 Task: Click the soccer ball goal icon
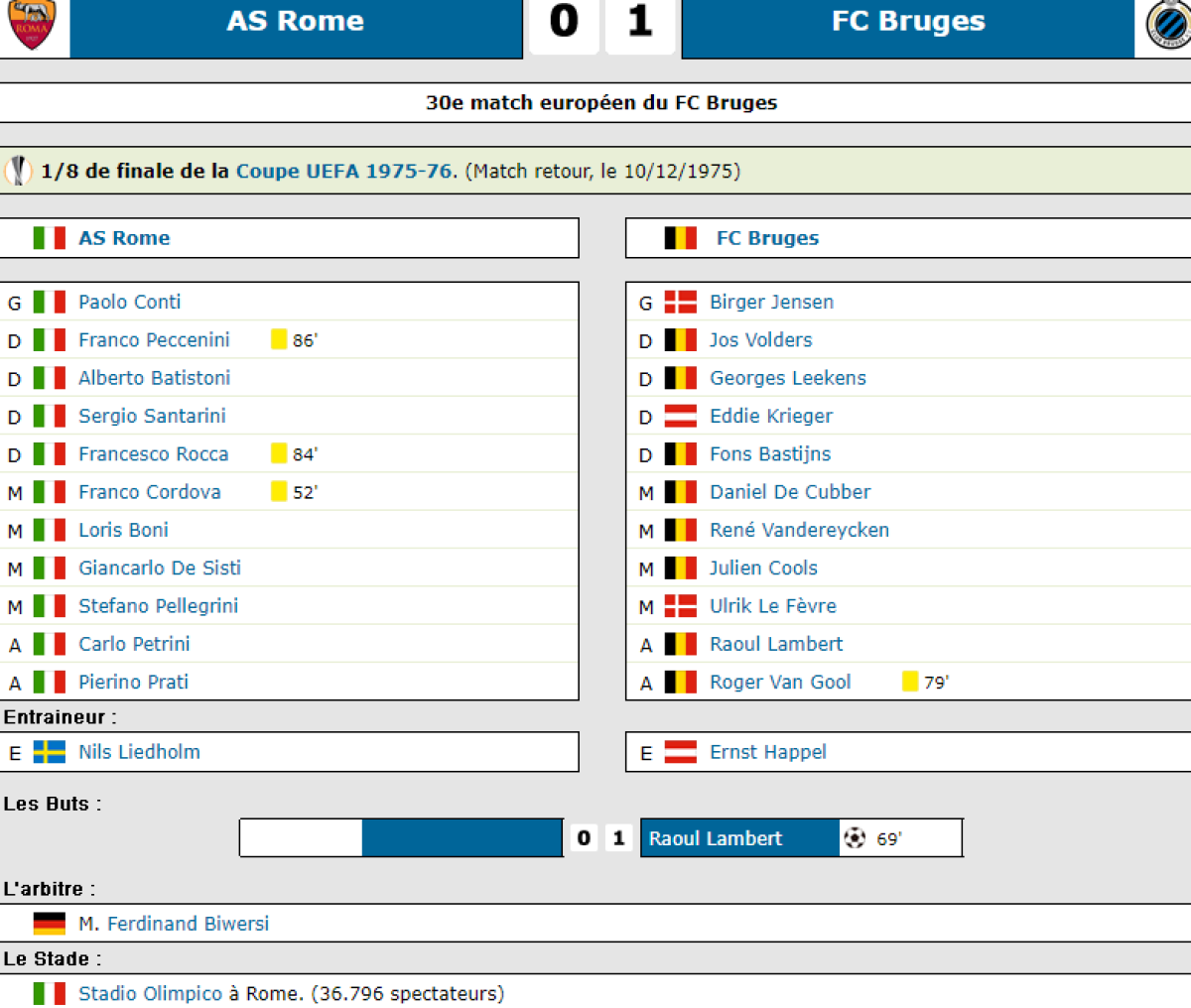pyautogui.click(x=854, y=838)
